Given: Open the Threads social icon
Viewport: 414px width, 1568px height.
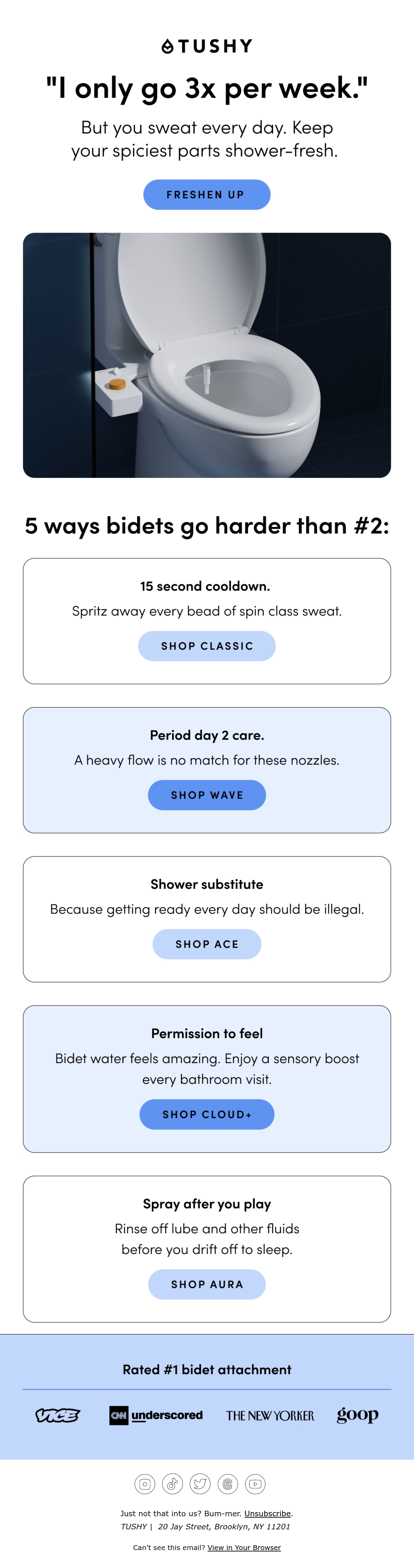Looking at the screenshot, I should pos(228,1483).
